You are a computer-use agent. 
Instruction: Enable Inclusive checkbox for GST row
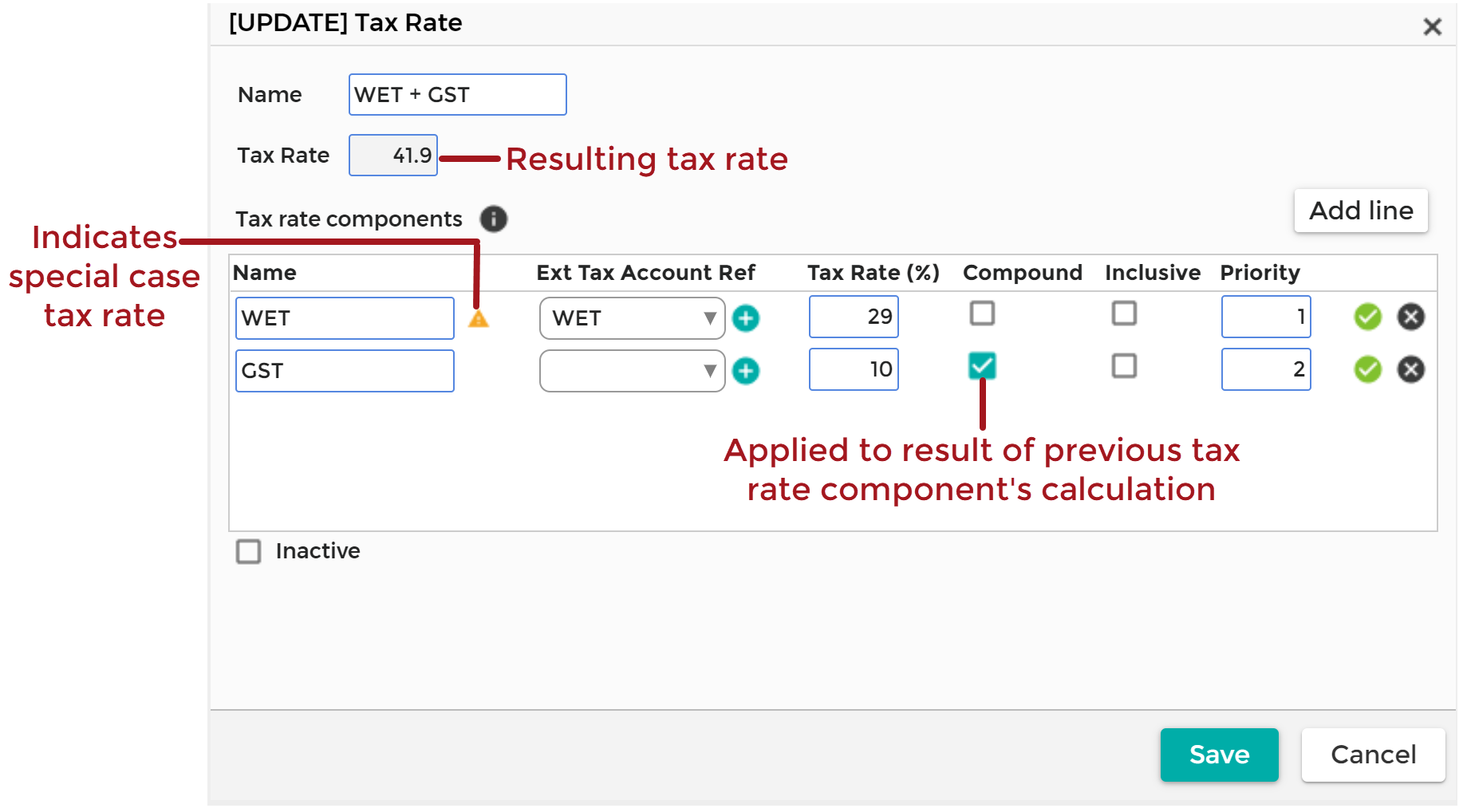tap(1124, 365)
